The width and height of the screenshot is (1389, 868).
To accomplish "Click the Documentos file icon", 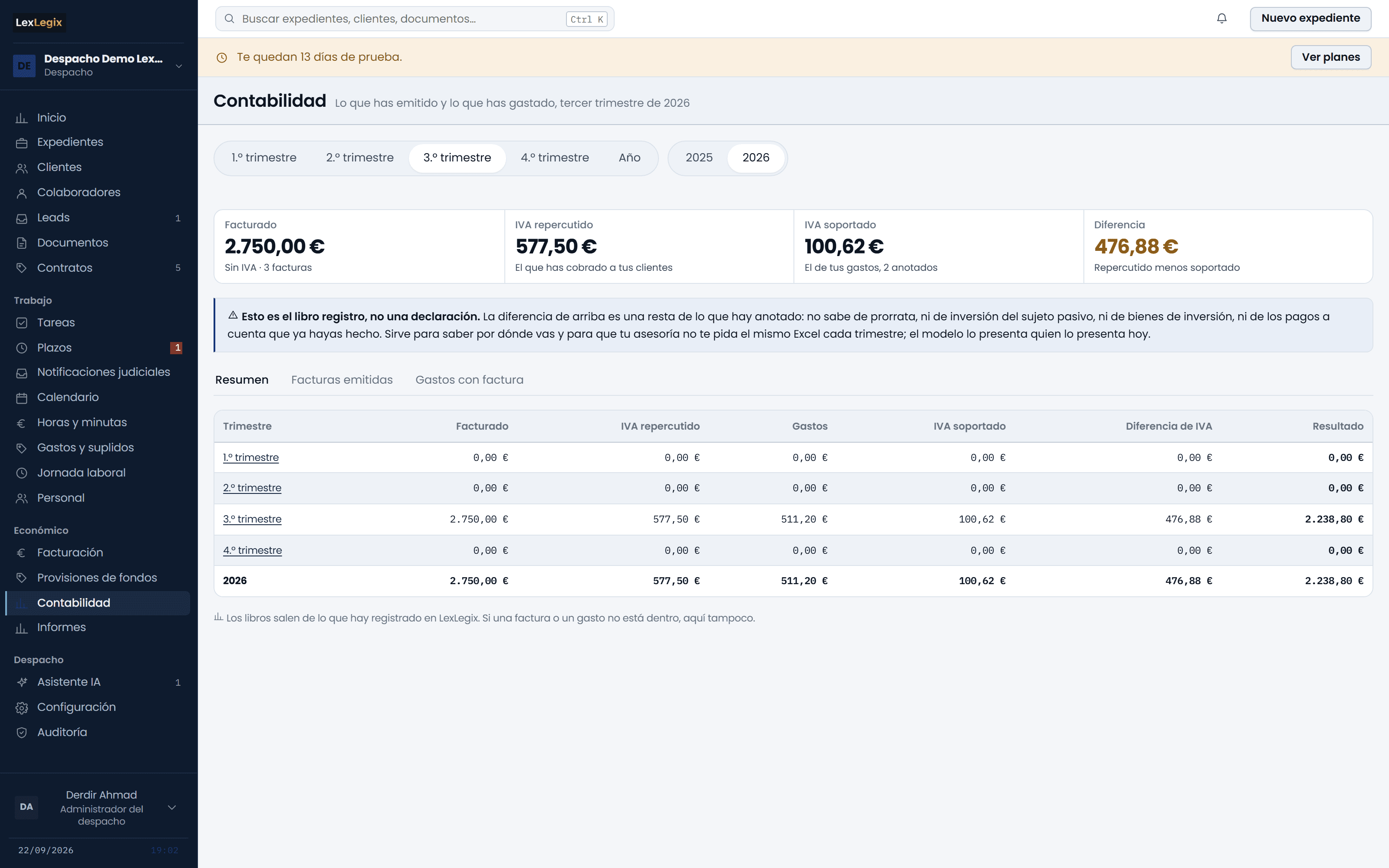I will click(x=21, y=243).
